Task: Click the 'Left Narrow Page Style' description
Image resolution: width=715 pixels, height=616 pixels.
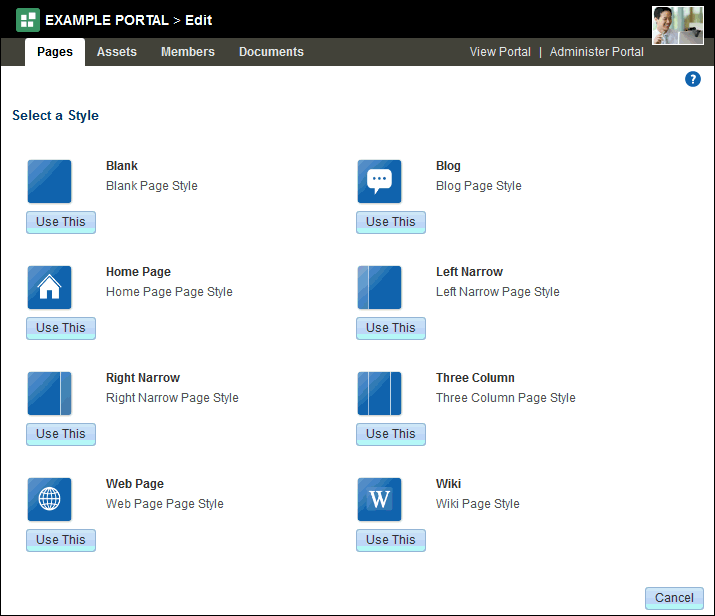Action: point(497,292)
